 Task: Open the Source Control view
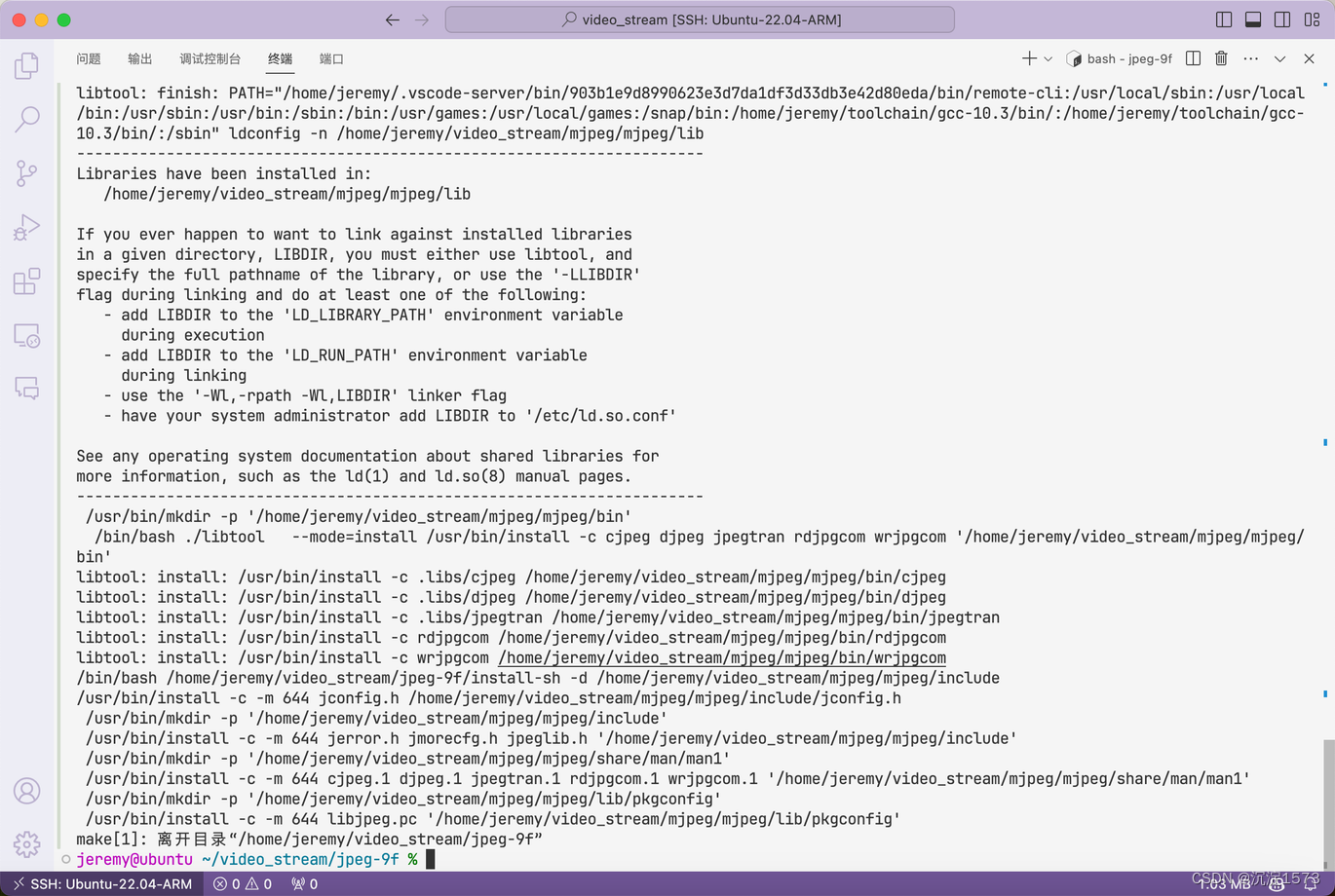click(x=26, y=173)
